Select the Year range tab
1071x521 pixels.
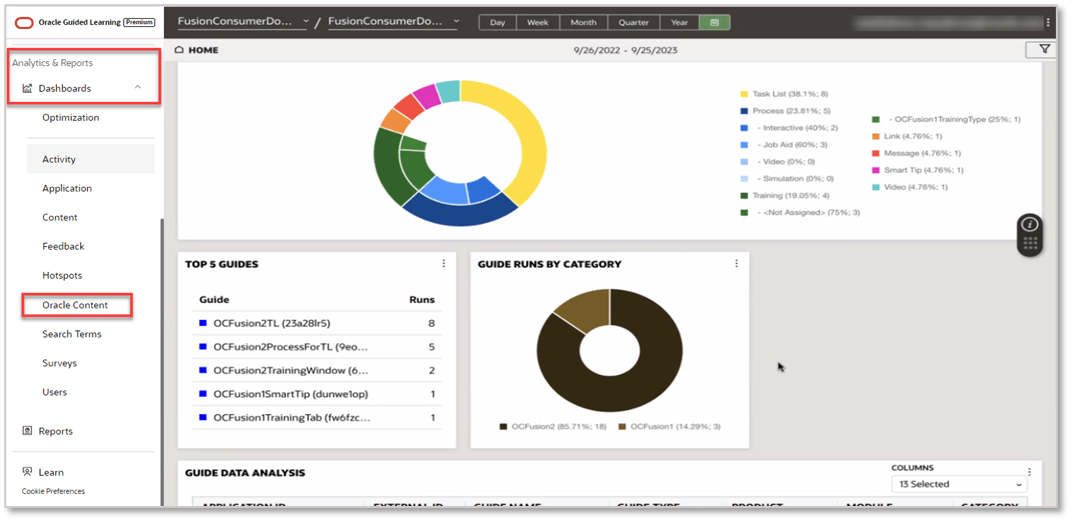(x=680, y=23)
